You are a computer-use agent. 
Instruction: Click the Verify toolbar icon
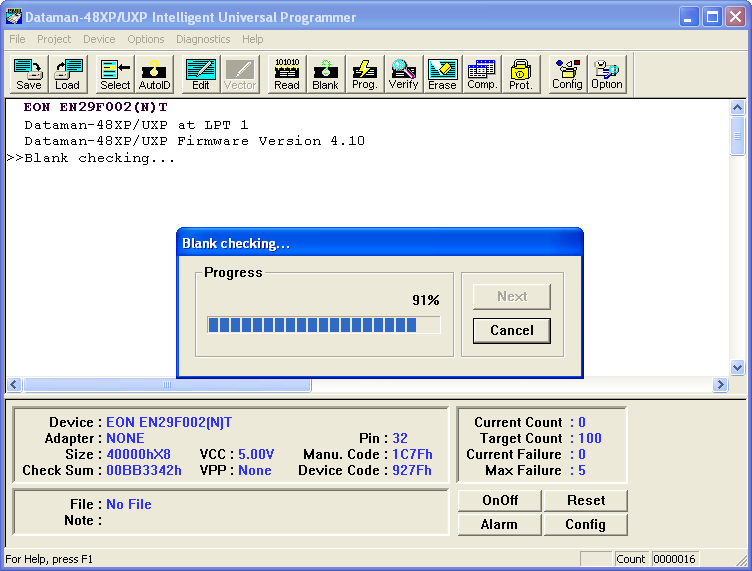(403, 75)
